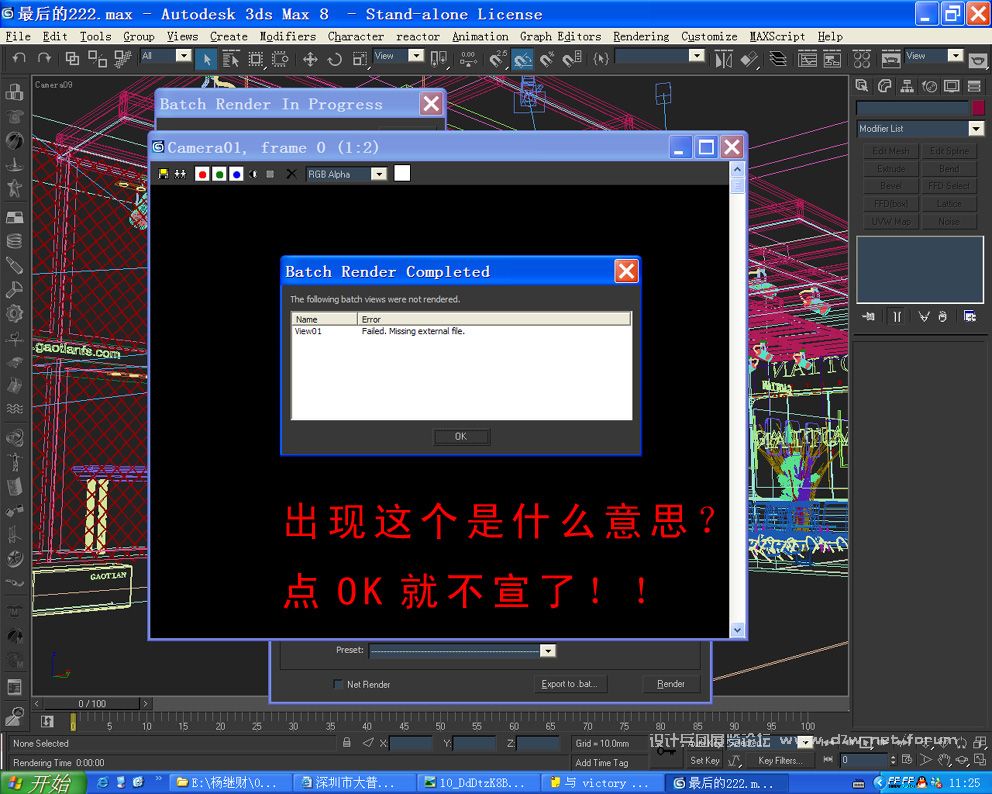
Task: Open the Modifiers menu
Action: pos(287,37)
